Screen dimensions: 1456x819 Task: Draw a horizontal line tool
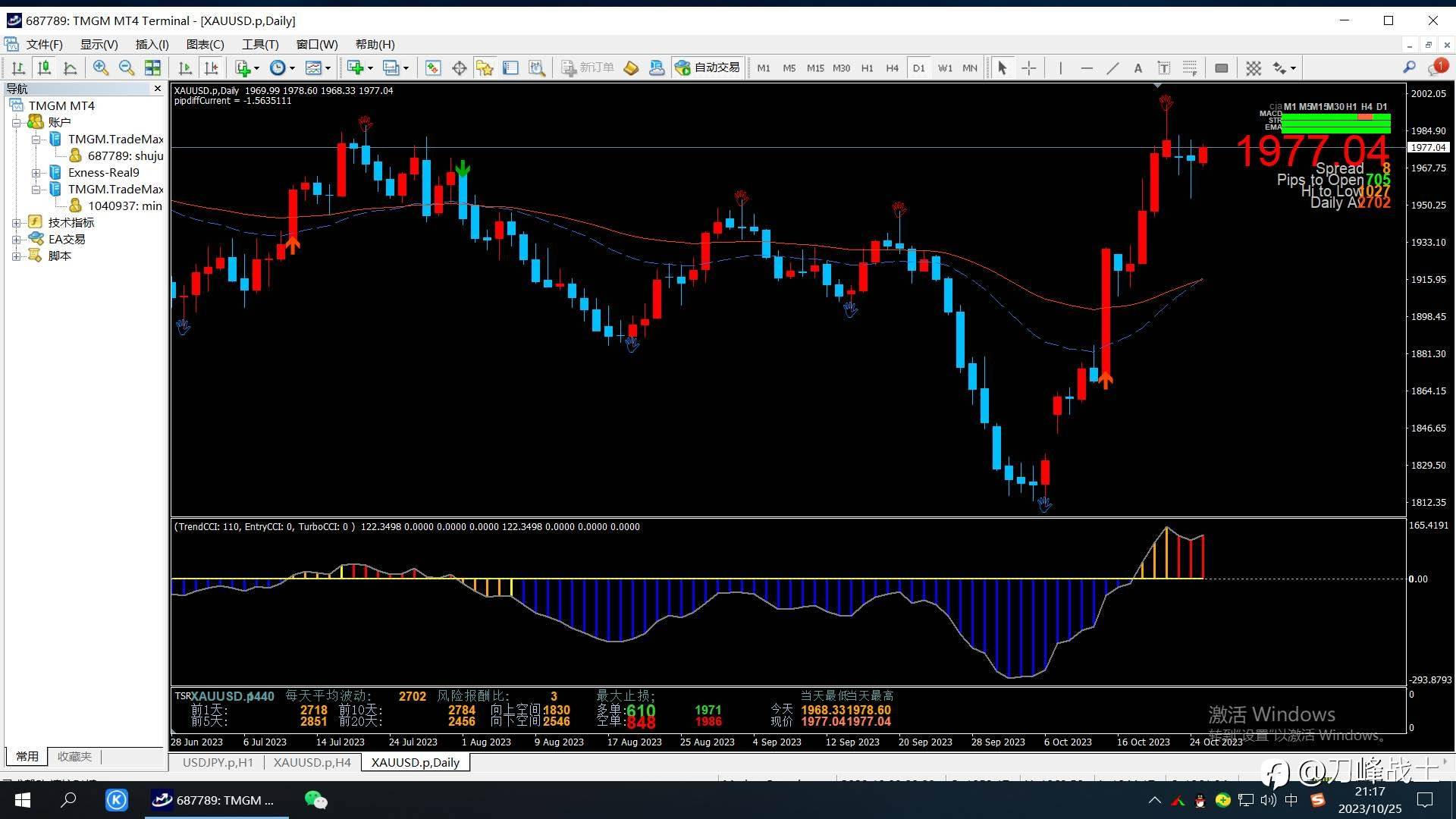[x=1086, y=68]
